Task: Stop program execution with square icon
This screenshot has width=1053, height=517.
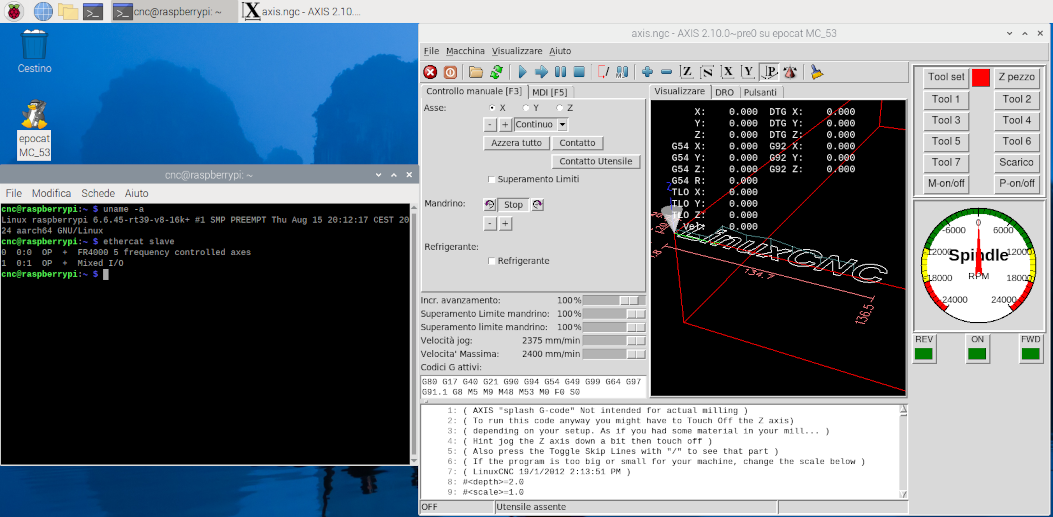Action: click(579, 72)
